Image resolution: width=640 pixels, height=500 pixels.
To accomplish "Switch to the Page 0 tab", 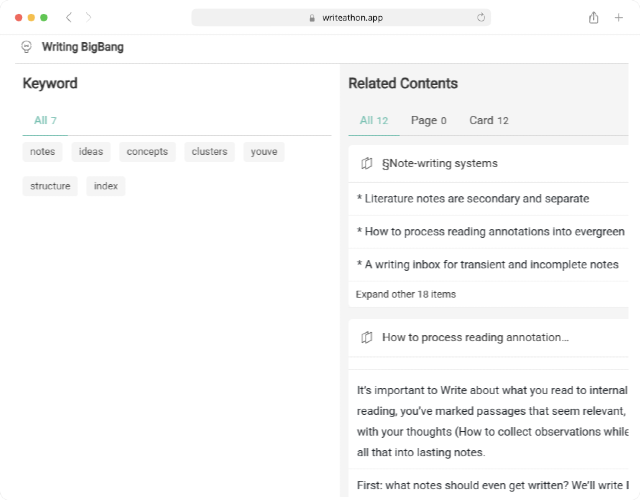I will click(x=429, y=120).
